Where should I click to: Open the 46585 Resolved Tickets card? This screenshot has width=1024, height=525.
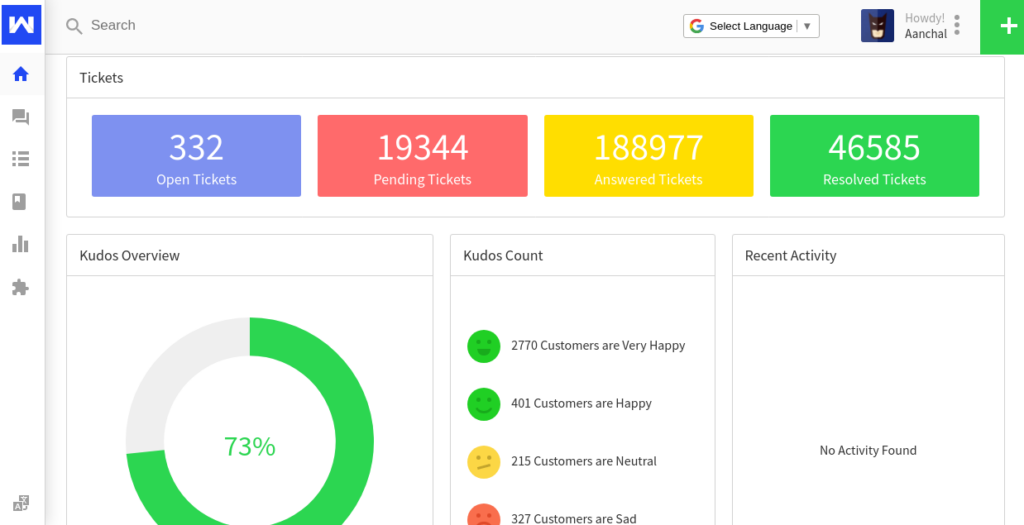point(874,156)
